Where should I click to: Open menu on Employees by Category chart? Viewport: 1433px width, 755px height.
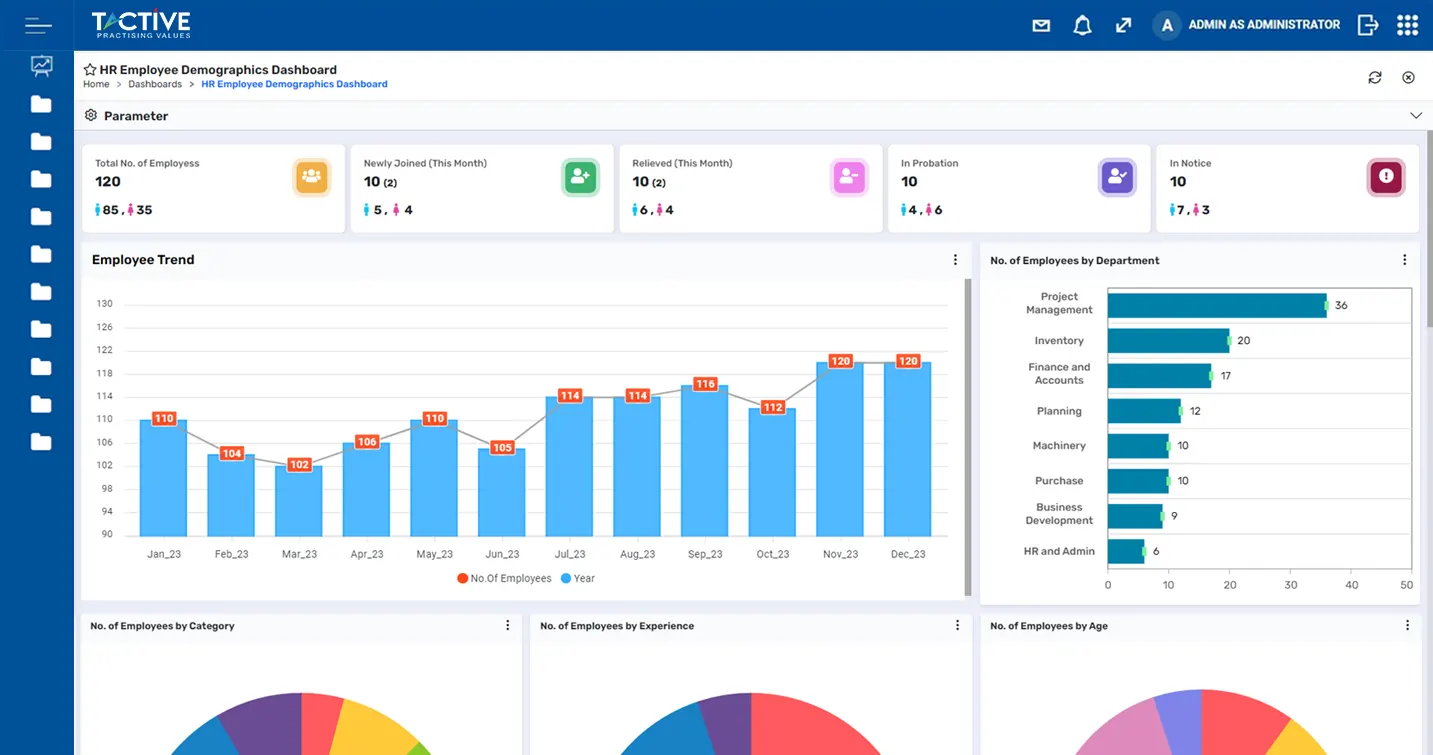(x=508, y=625)
